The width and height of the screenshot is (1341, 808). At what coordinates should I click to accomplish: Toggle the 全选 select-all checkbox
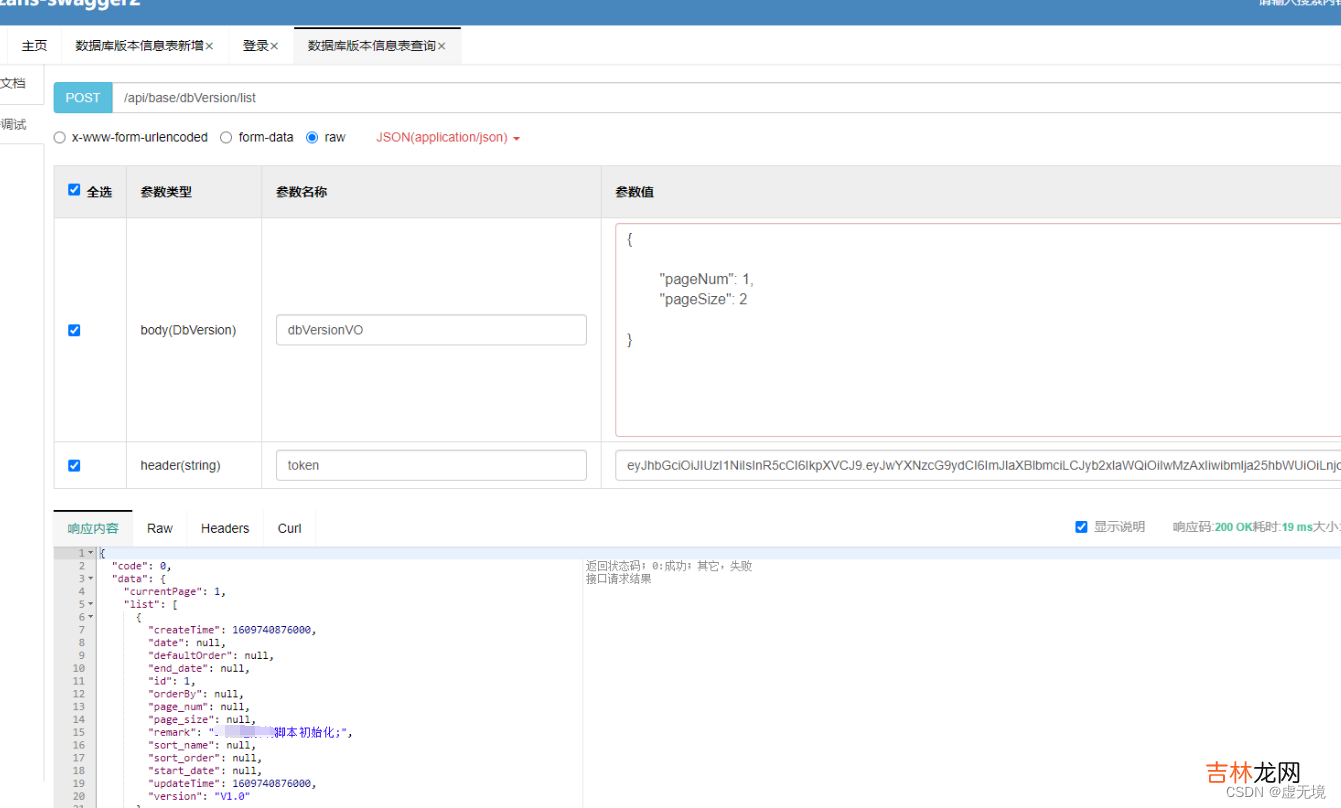click(74, 190)
